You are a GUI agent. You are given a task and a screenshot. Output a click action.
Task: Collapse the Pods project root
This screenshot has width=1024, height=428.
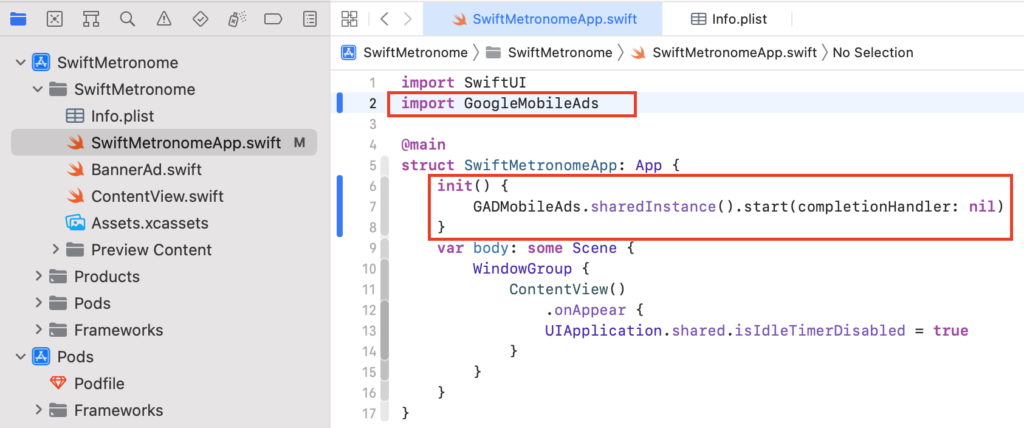pyautogui.click(x=21, y=357)
